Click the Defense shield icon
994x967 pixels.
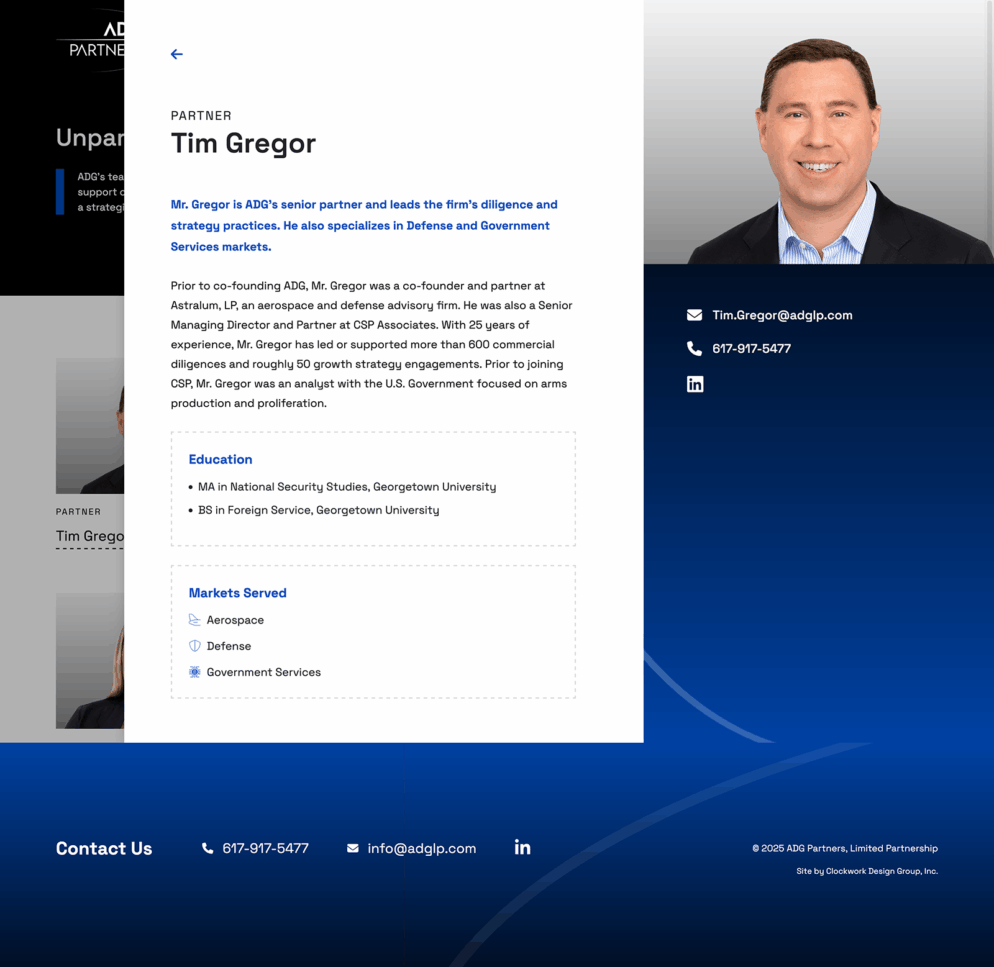(195, 646)
